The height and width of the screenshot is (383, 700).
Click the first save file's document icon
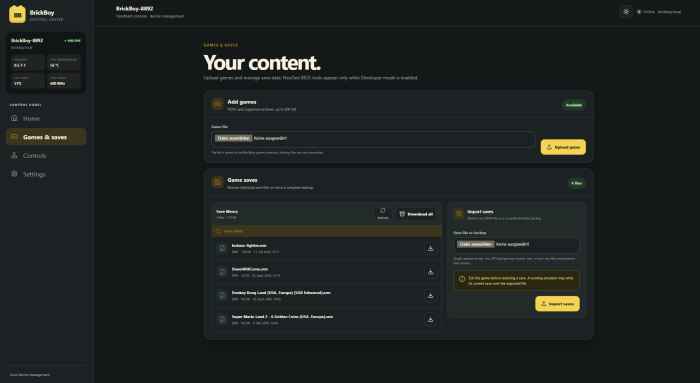coord(222,248)
